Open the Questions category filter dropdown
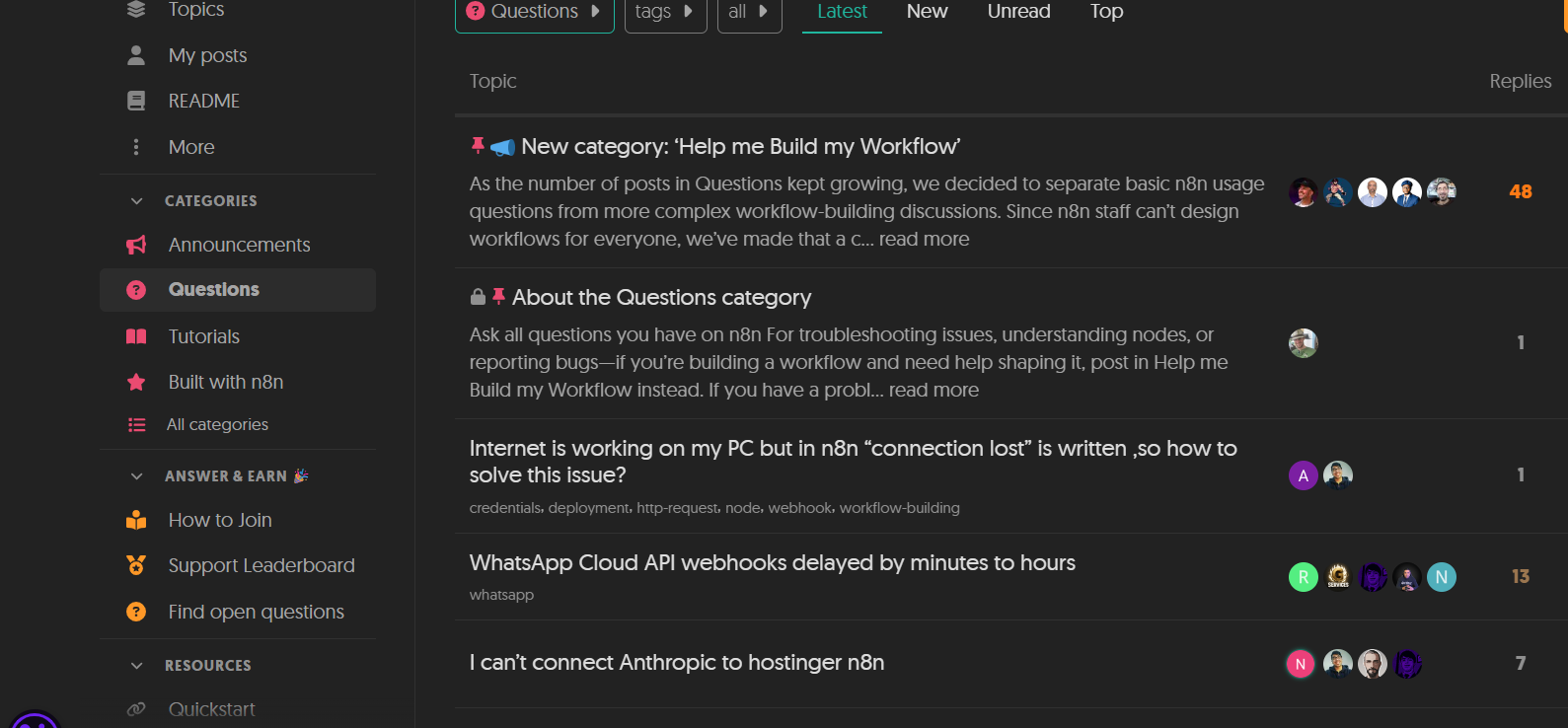 point(534,12)
